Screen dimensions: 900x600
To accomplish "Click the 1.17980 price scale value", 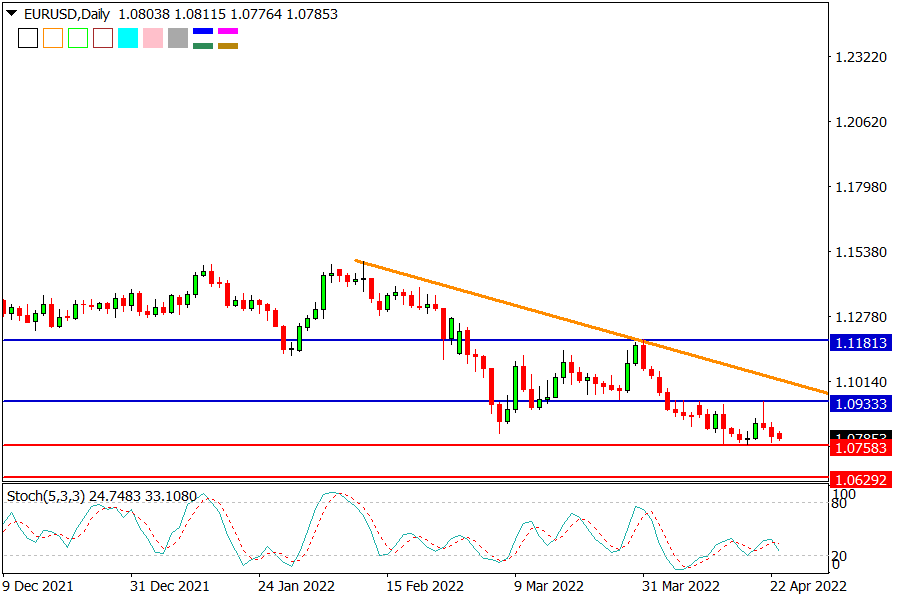I will 861,187.
